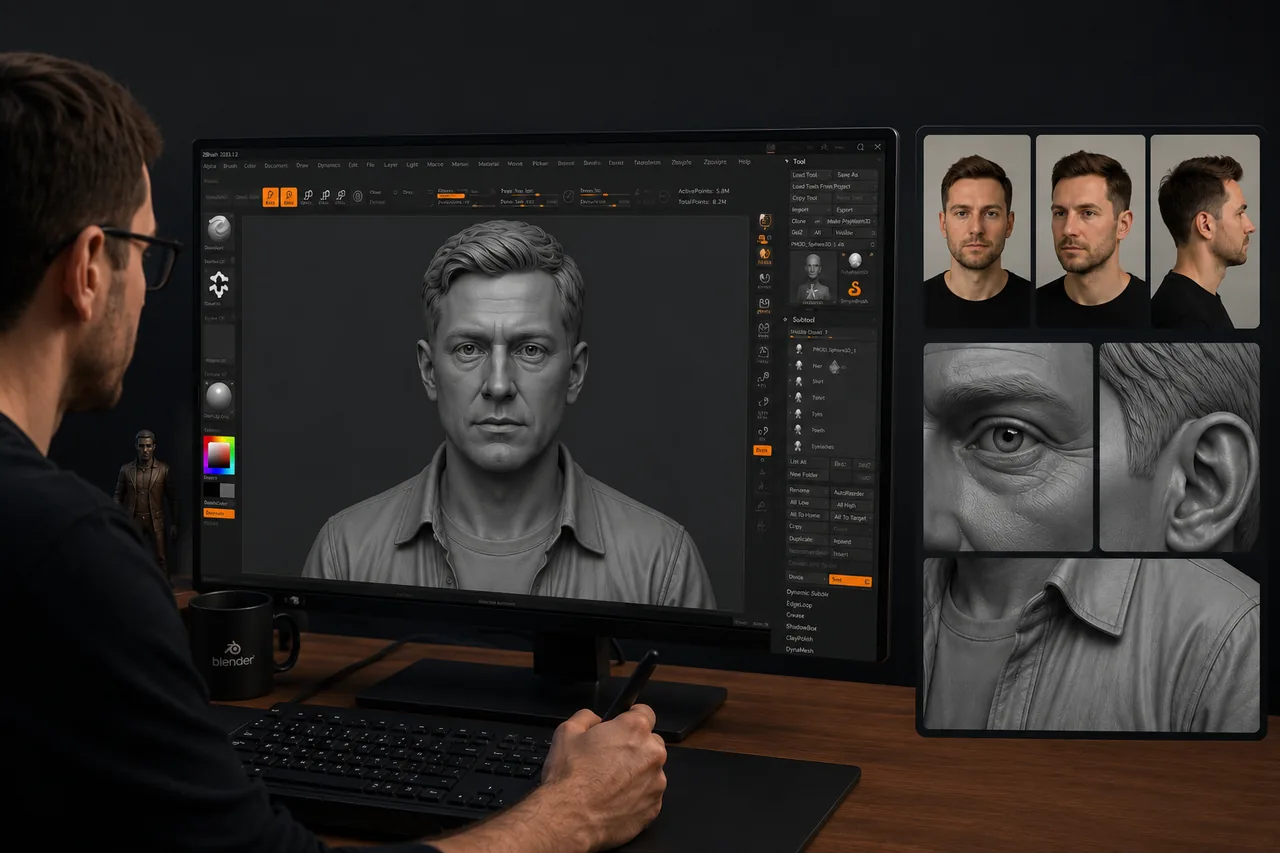Image resolution: width=1280 pixels, height=853 pixels.
Task: Click the gray secondary color swatch
Action: 227,490
